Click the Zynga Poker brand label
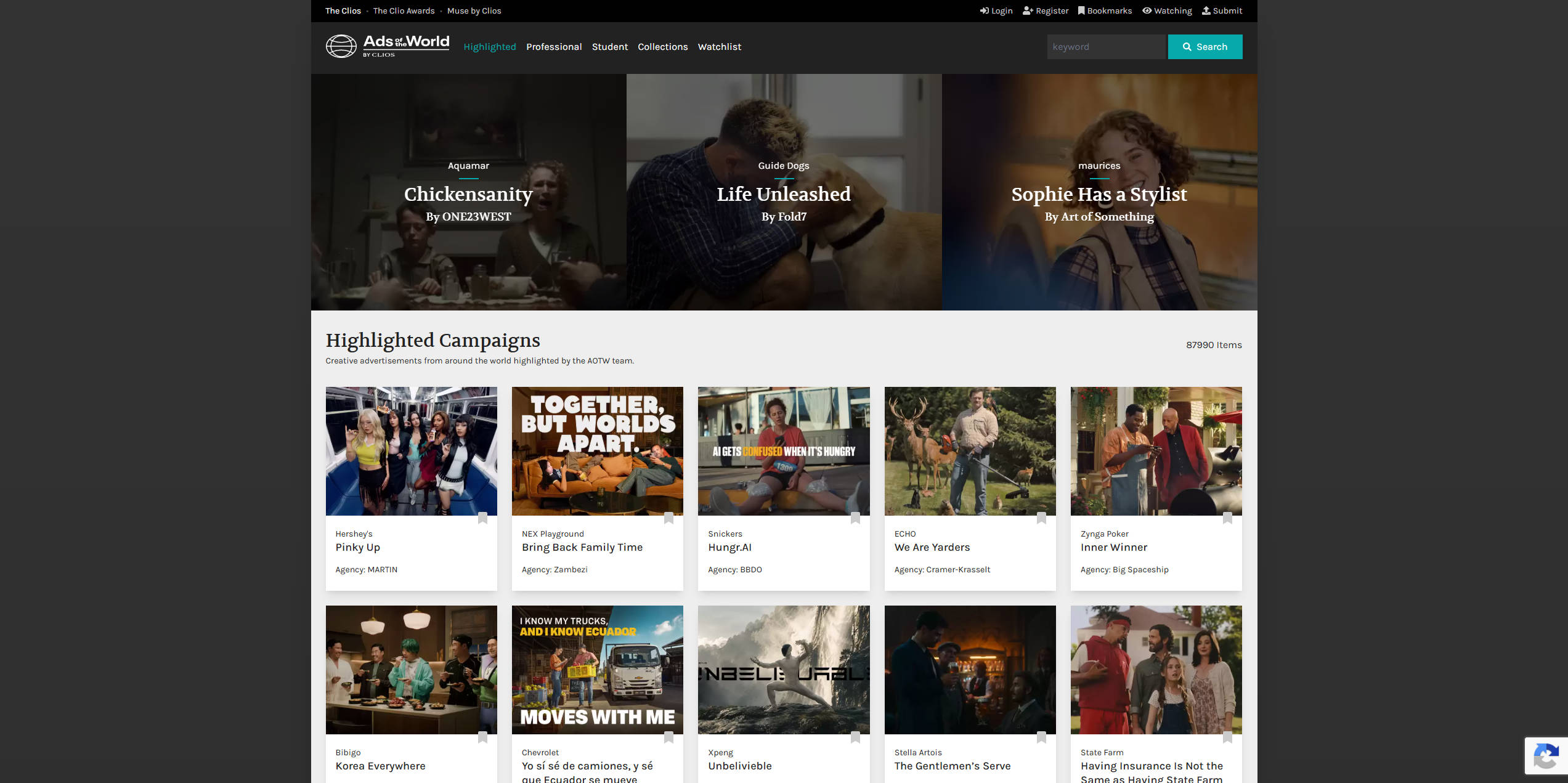1568x783 pixels. tap(1104, 534)
